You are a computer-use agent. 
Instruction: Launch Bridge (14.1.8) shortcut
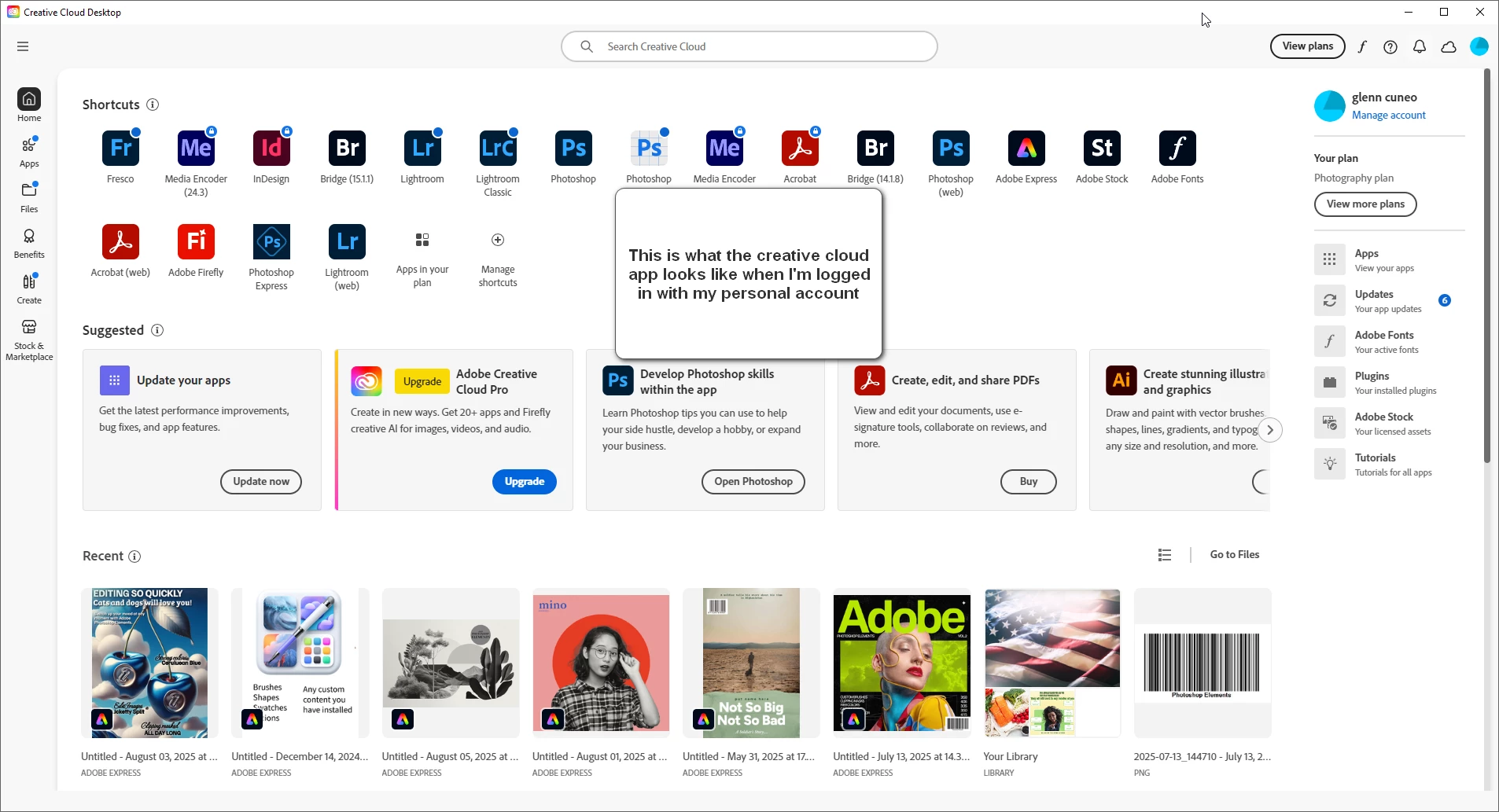875,149
